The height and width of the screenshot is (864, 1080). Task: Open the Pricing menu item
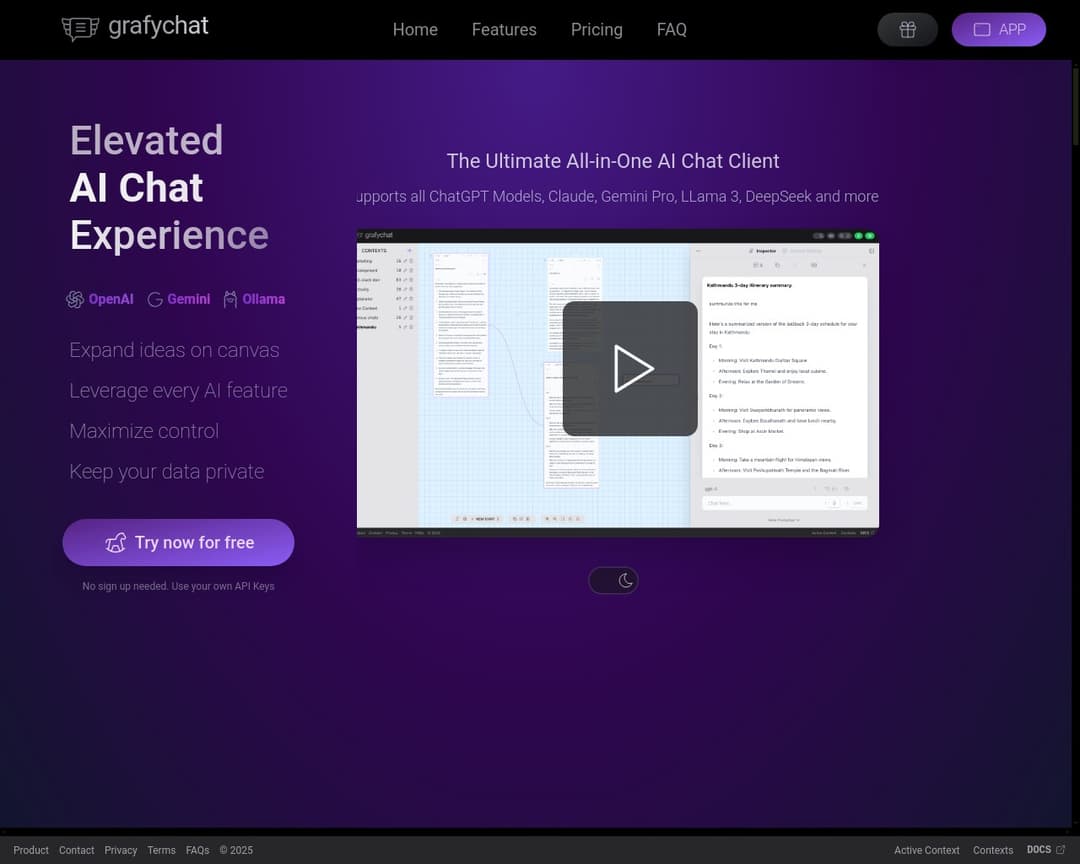pyautogui.click(x=596, y=30)
